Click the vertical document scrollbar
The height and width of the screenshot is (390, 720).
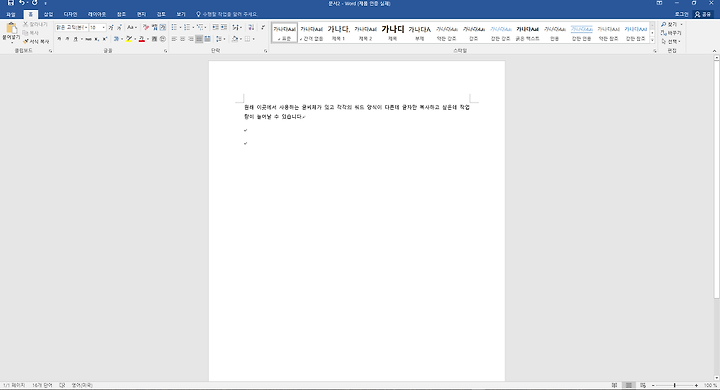(716, 179)
